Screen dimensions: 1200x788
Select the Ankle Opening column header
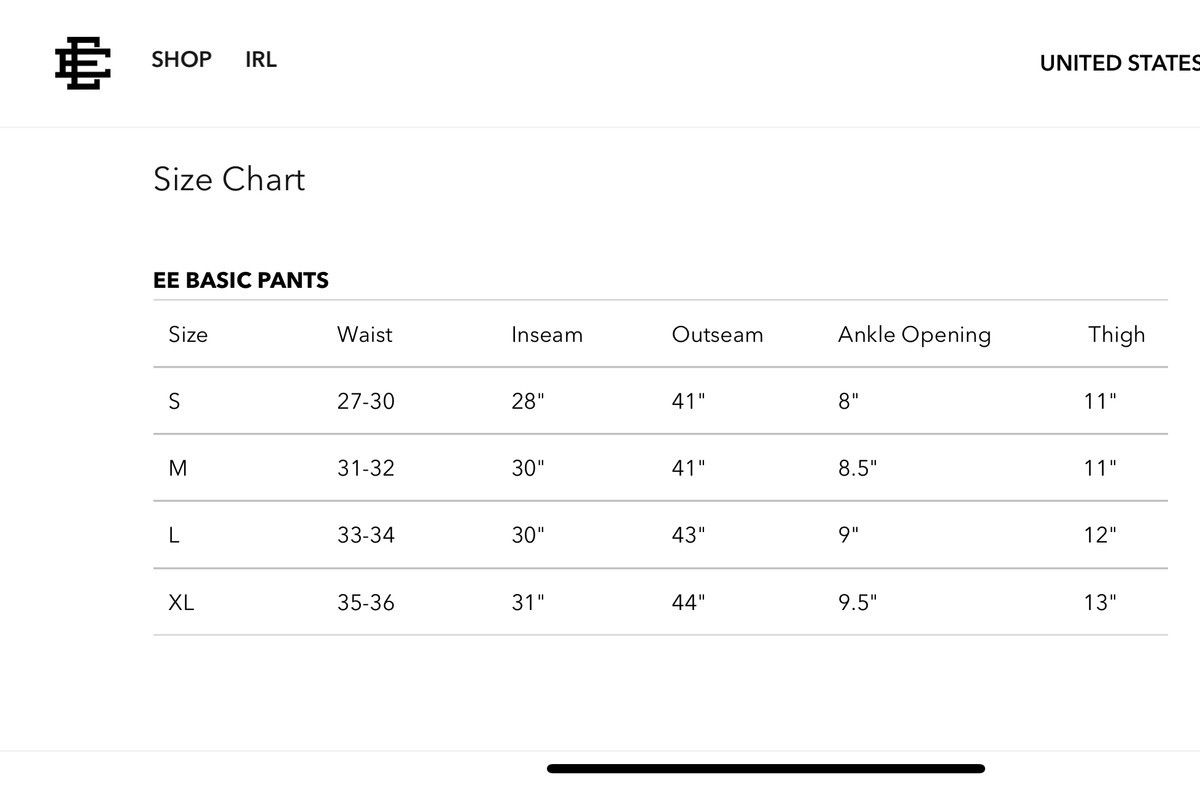tap(914, 335)
